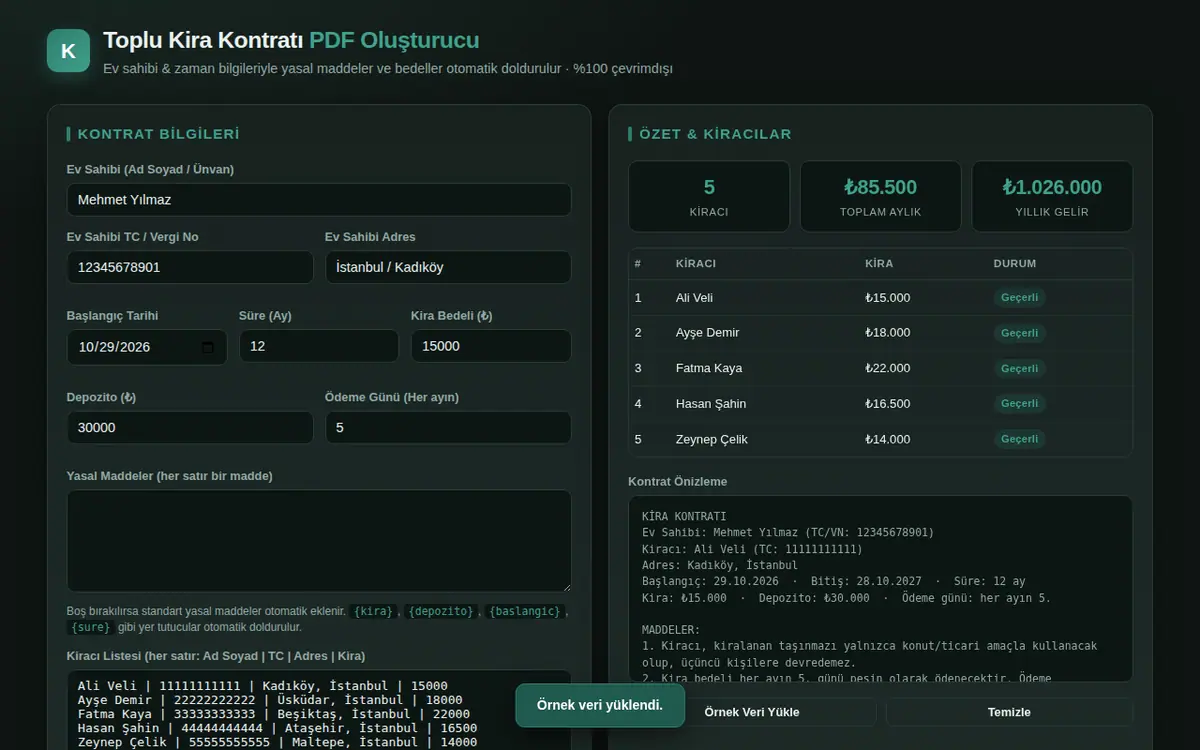Focus the Ev Sahibi TC / Vergi No field
This screenshot has height=750, width=1200.
click(190, 267)
